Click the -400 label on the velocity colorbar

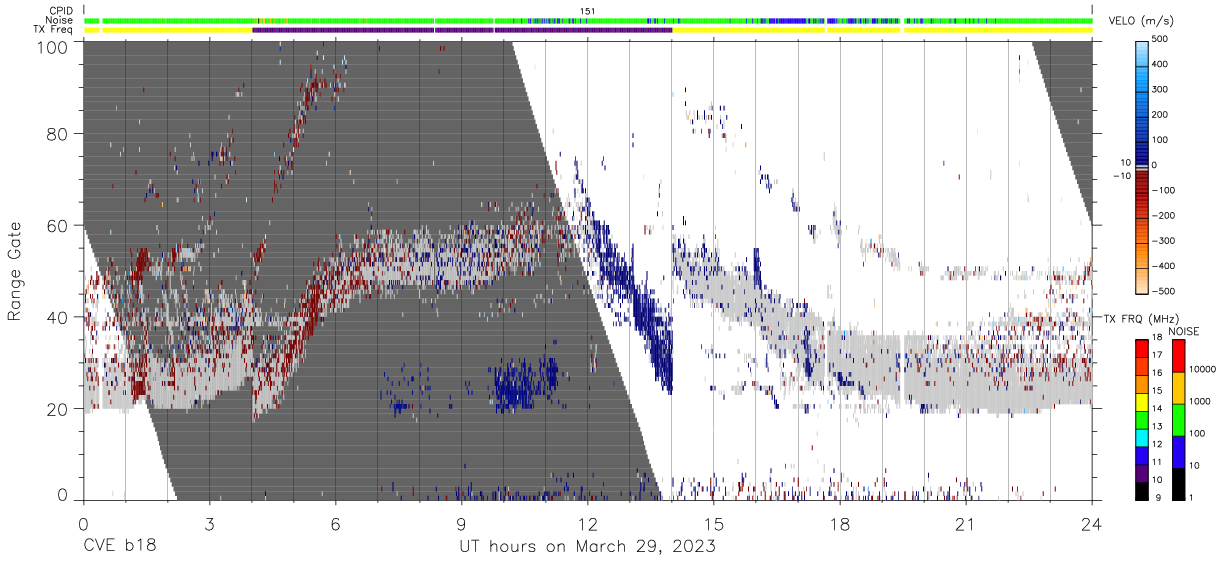tap(1163, 266)
